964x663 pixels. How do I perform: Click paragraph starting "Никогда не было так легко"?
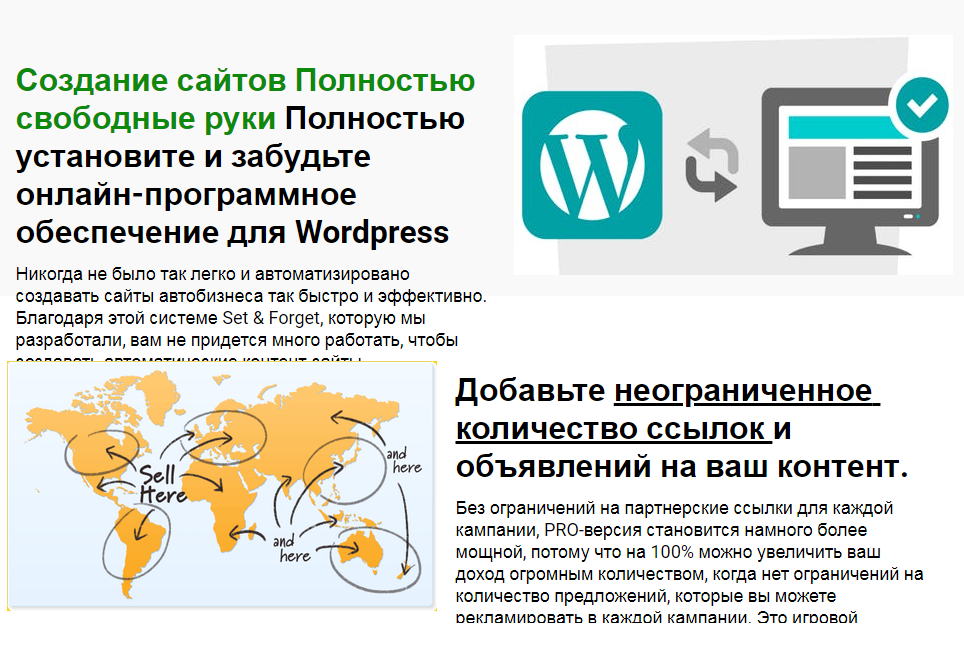click(250, 307)
